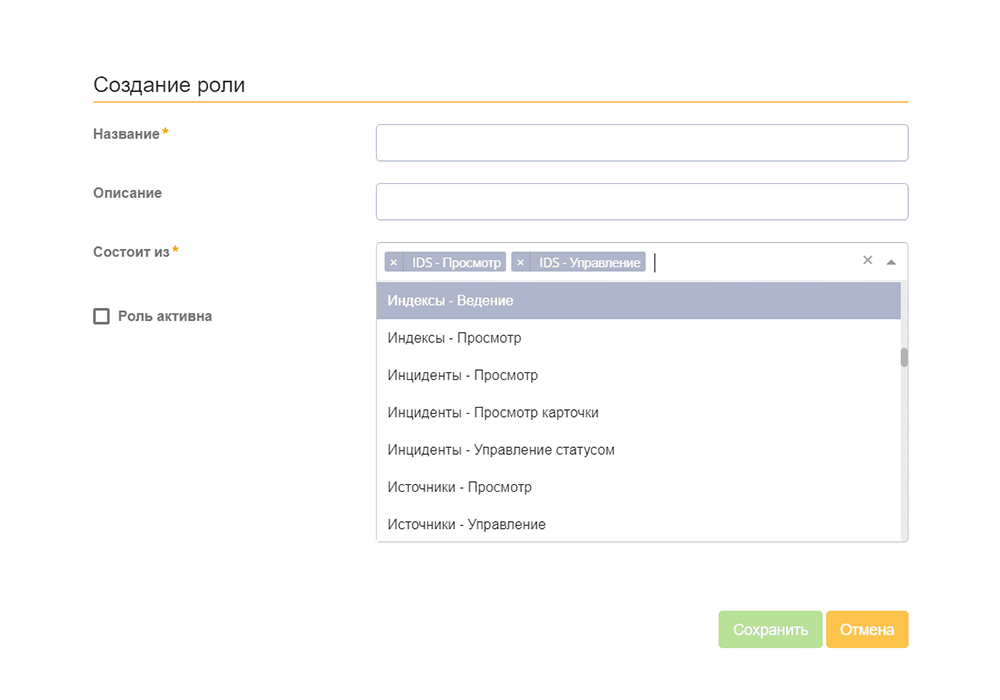Click the Состоит из multiselect search area
Screen dimensions: 1000x700
tap(750, 262)
